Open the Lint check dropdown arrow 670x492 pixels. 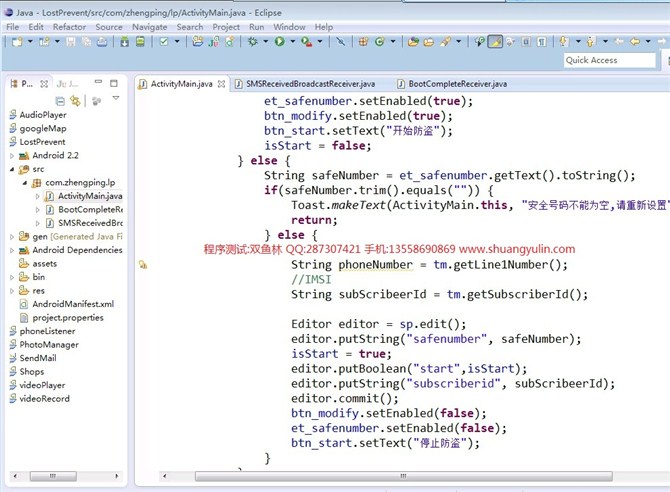(x=177, y=41)
